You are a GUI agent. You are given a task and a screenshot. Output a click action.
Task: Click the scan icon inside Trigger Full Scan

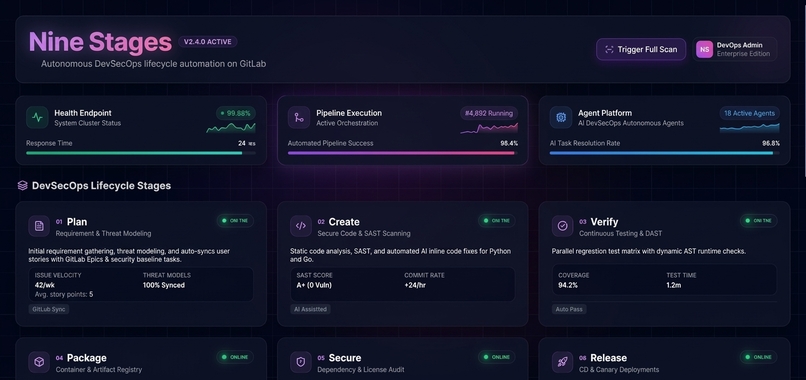609,49
